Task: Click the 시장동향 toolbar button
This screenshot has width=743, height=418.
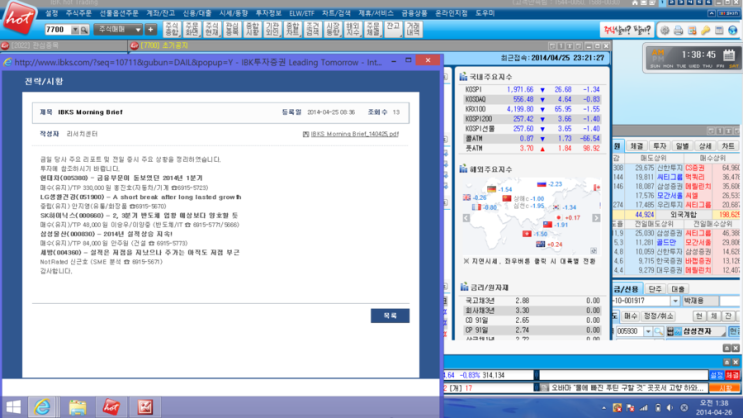Action: 333,29
